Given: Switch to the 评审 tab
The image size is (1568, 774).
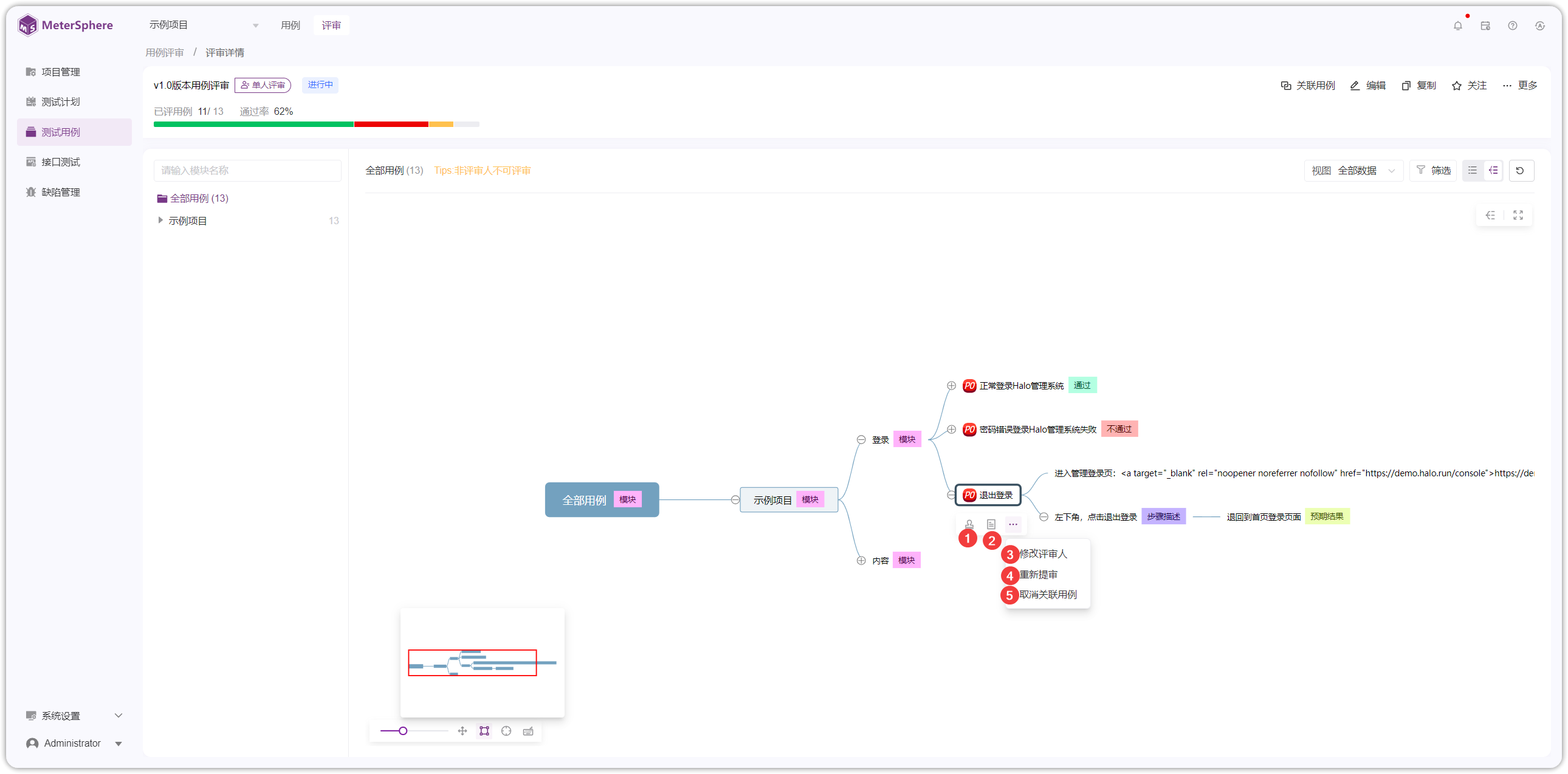Looking at the screenshot, I should [331, 25].
